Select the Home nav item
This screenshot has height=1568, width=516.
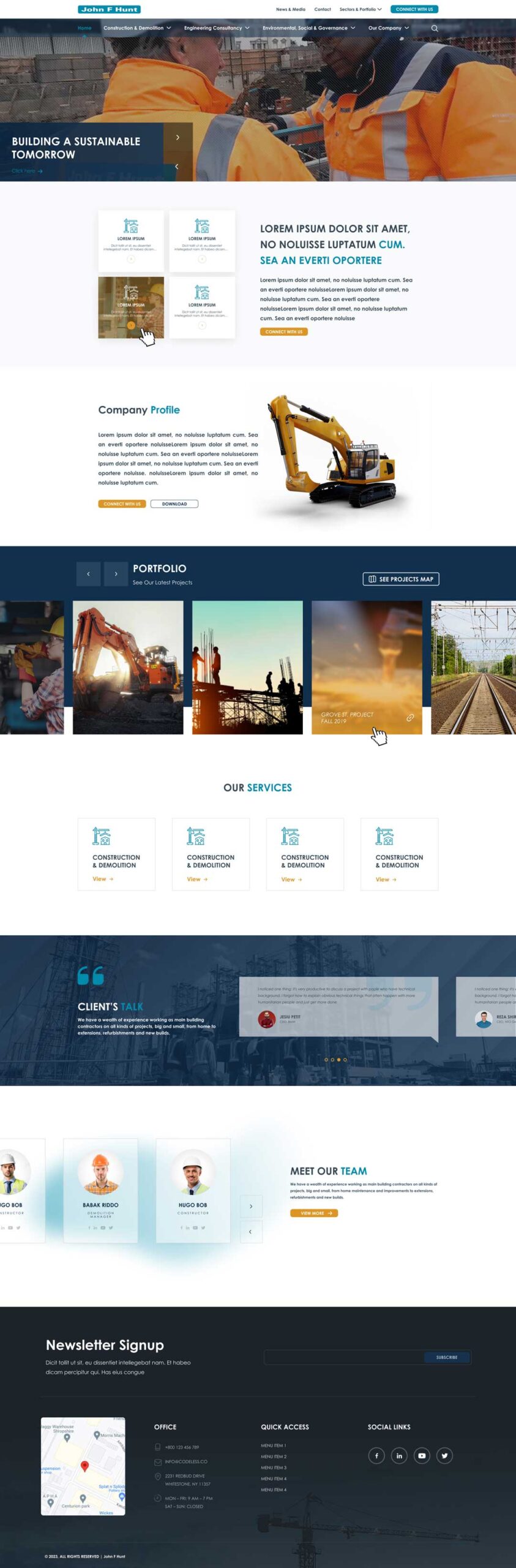click(84, 28)
